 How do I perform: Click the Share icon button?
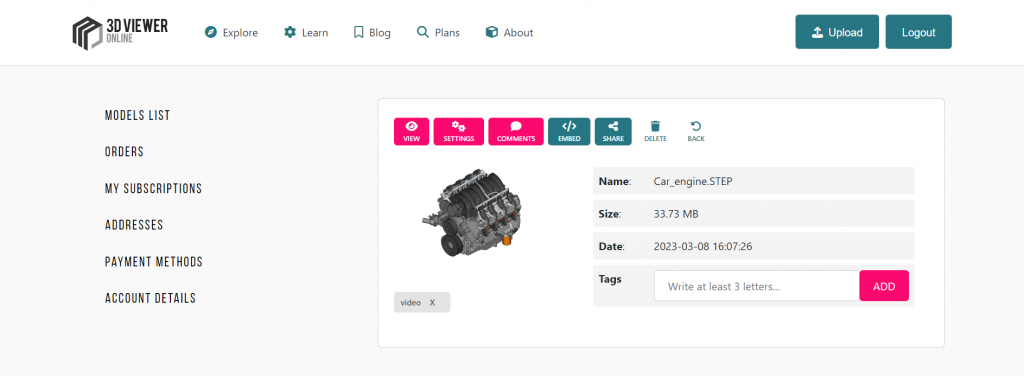pyautogui.click(x=613, y=131)
